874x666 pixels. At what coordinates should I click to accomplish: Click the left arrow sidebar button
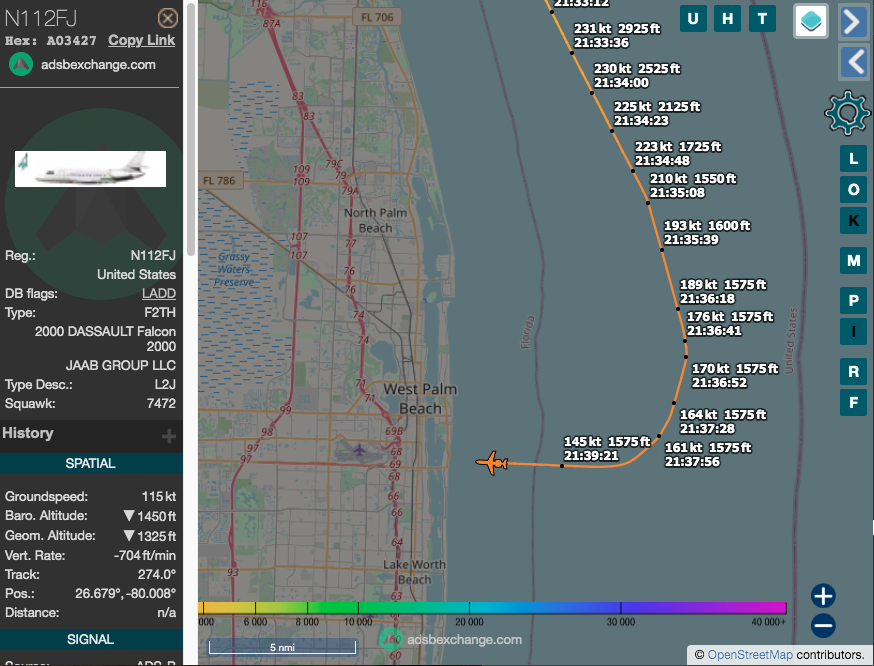pos(853,62)
